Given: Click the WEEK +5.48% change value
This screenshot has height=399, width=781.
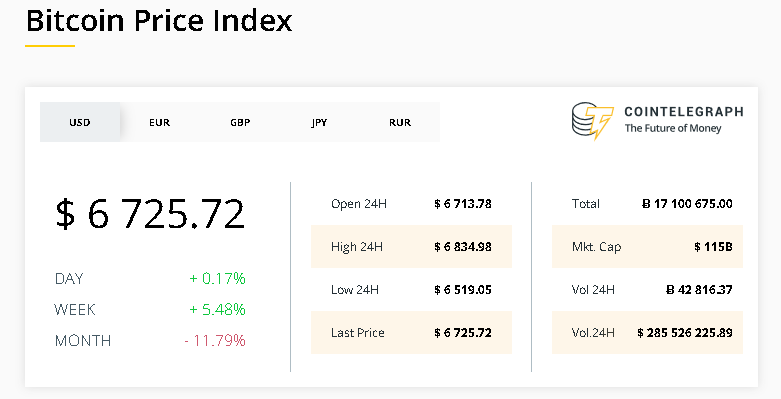Looking at the screenshot, I should click(x=217, y=309).
